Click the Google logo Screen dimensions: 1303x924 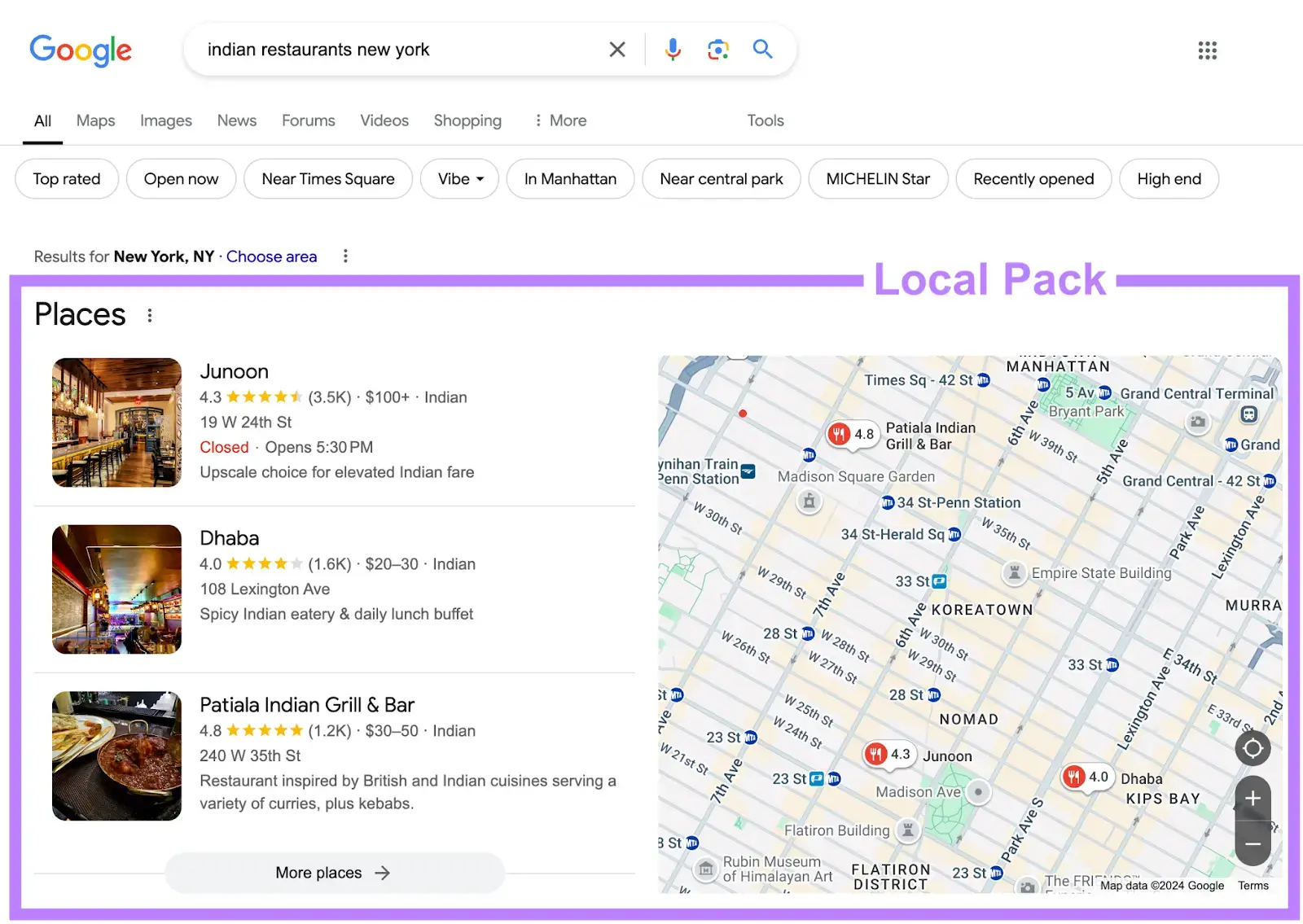[81, 50]
